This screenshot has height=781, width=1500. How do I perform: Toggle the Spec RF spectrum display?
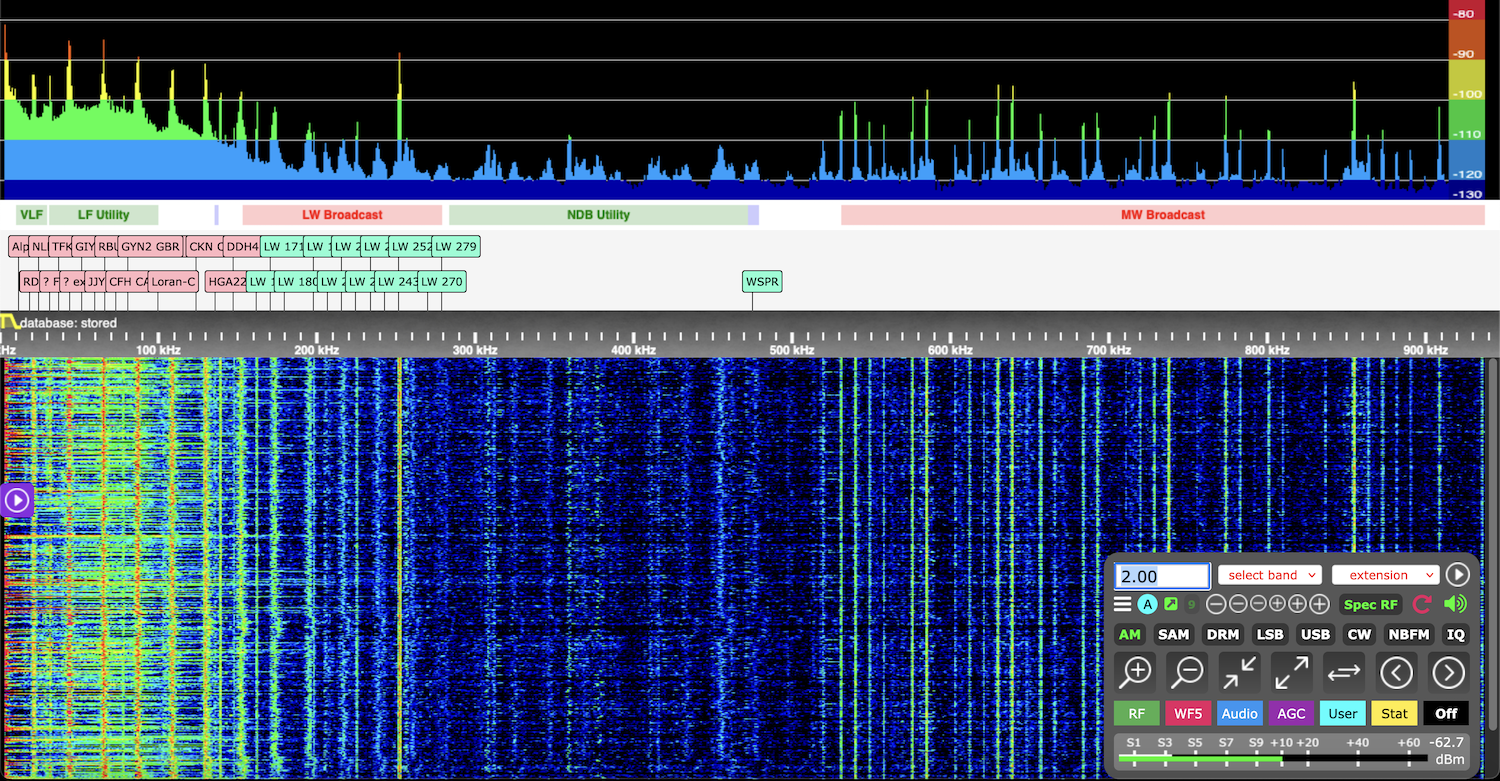click(x=1370, y=604)
